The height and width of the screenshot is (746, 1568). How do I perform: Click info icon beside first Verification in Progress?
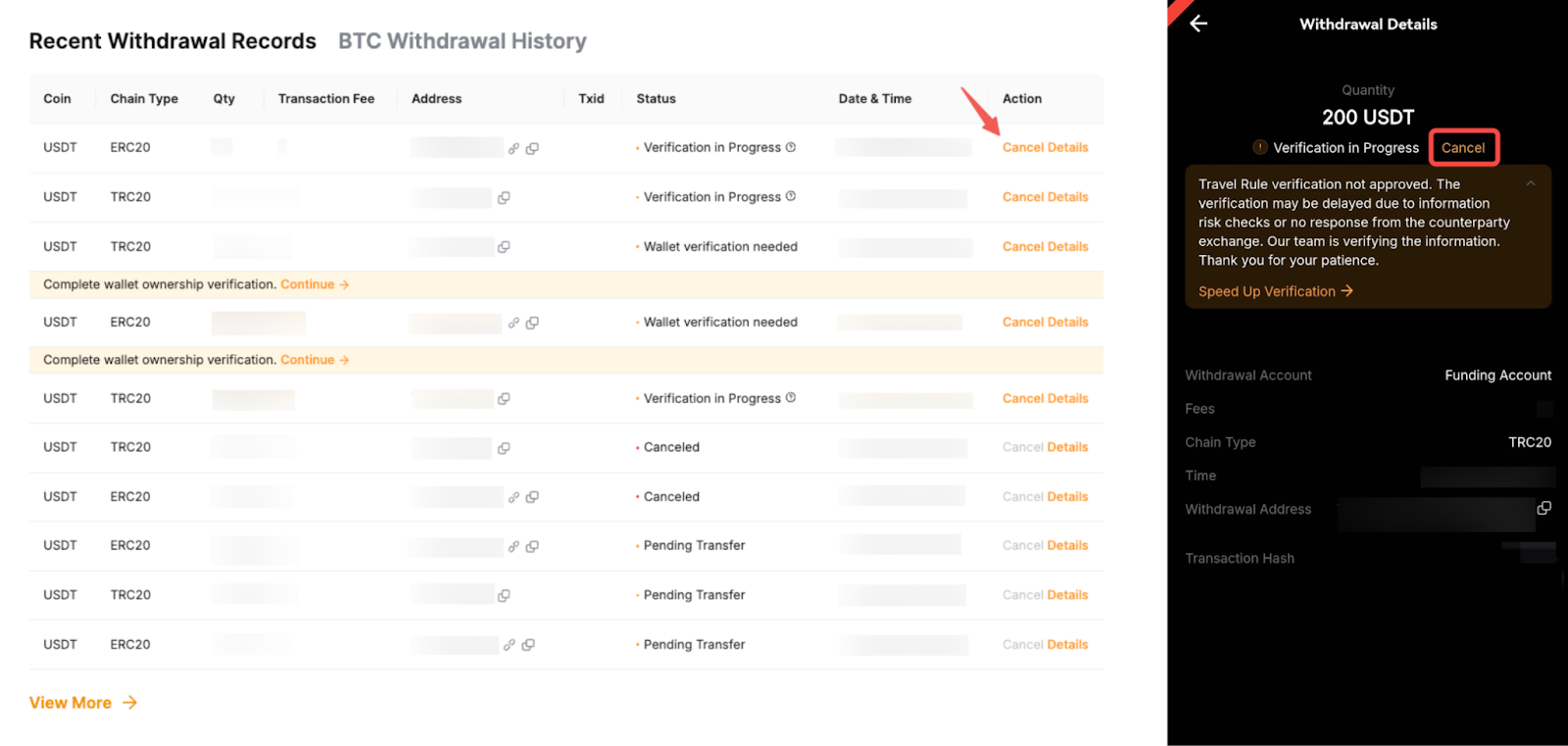pos(791,147)
